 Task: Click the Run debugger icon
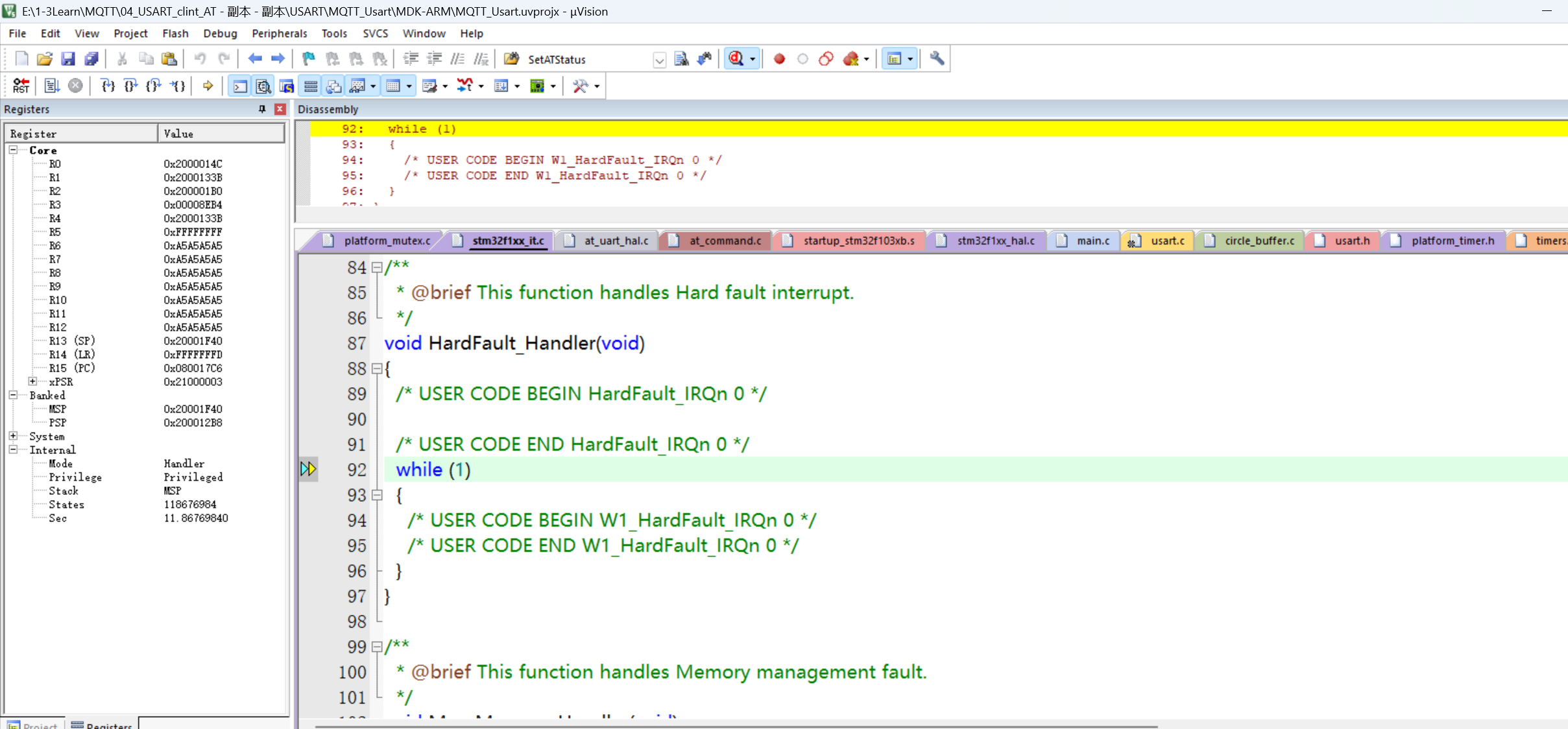point(52,86)
